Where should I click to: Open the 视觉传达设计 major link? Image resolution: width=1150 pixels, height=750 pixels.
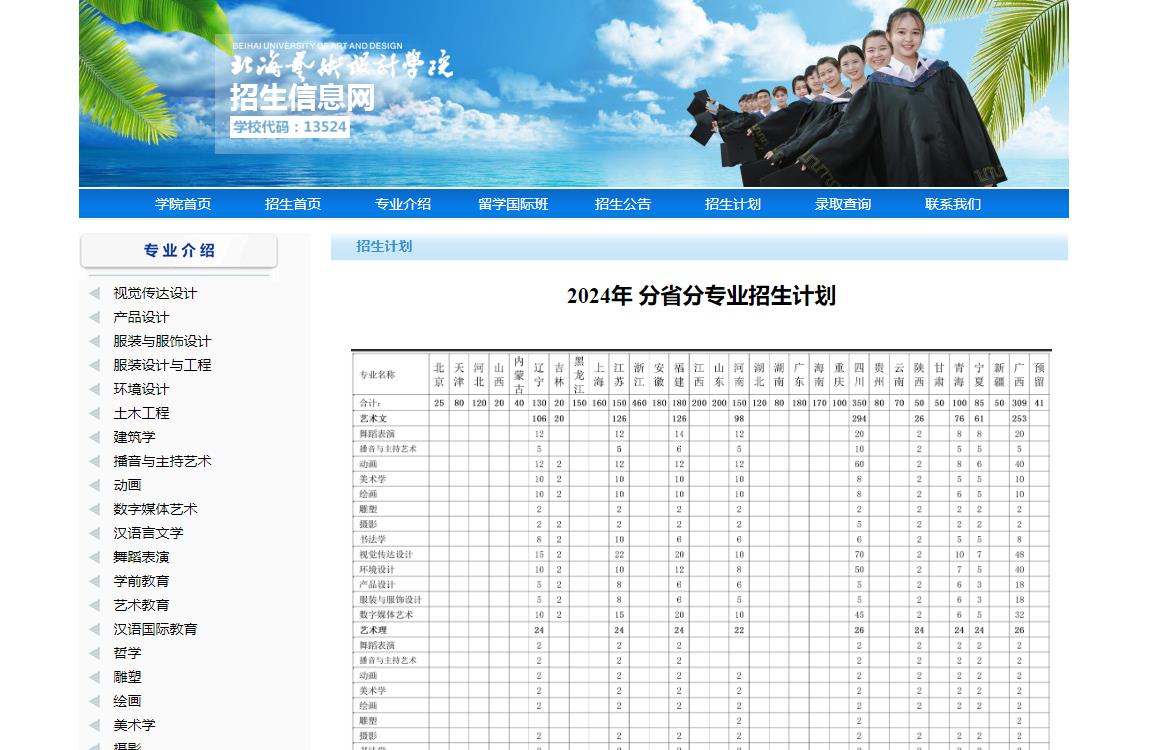point(155,293)
